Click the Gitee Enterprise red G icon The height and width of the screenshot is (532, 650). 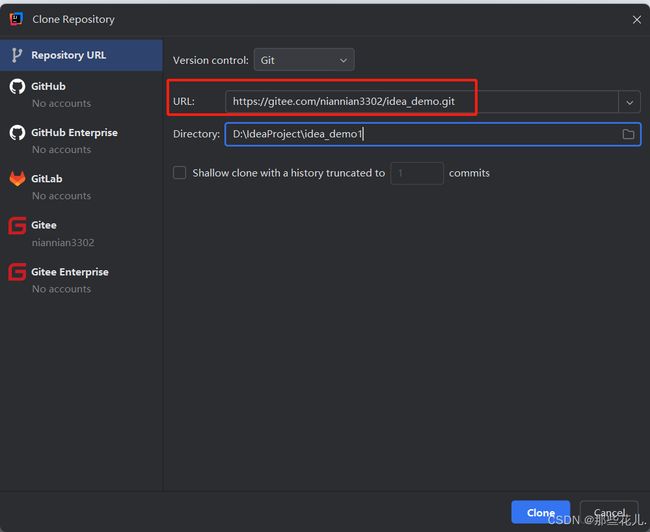pos(17,272)
